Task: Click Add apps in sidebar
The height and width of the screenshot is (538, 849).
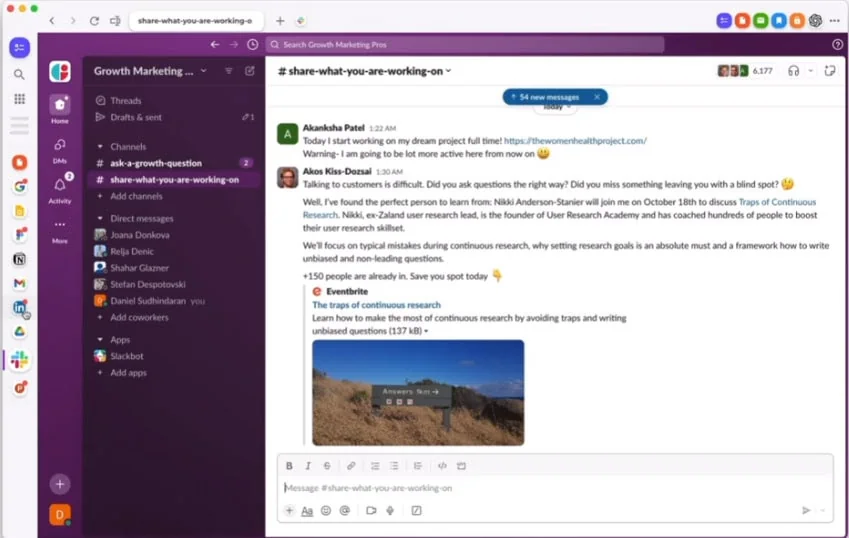Action: (128, 372)
